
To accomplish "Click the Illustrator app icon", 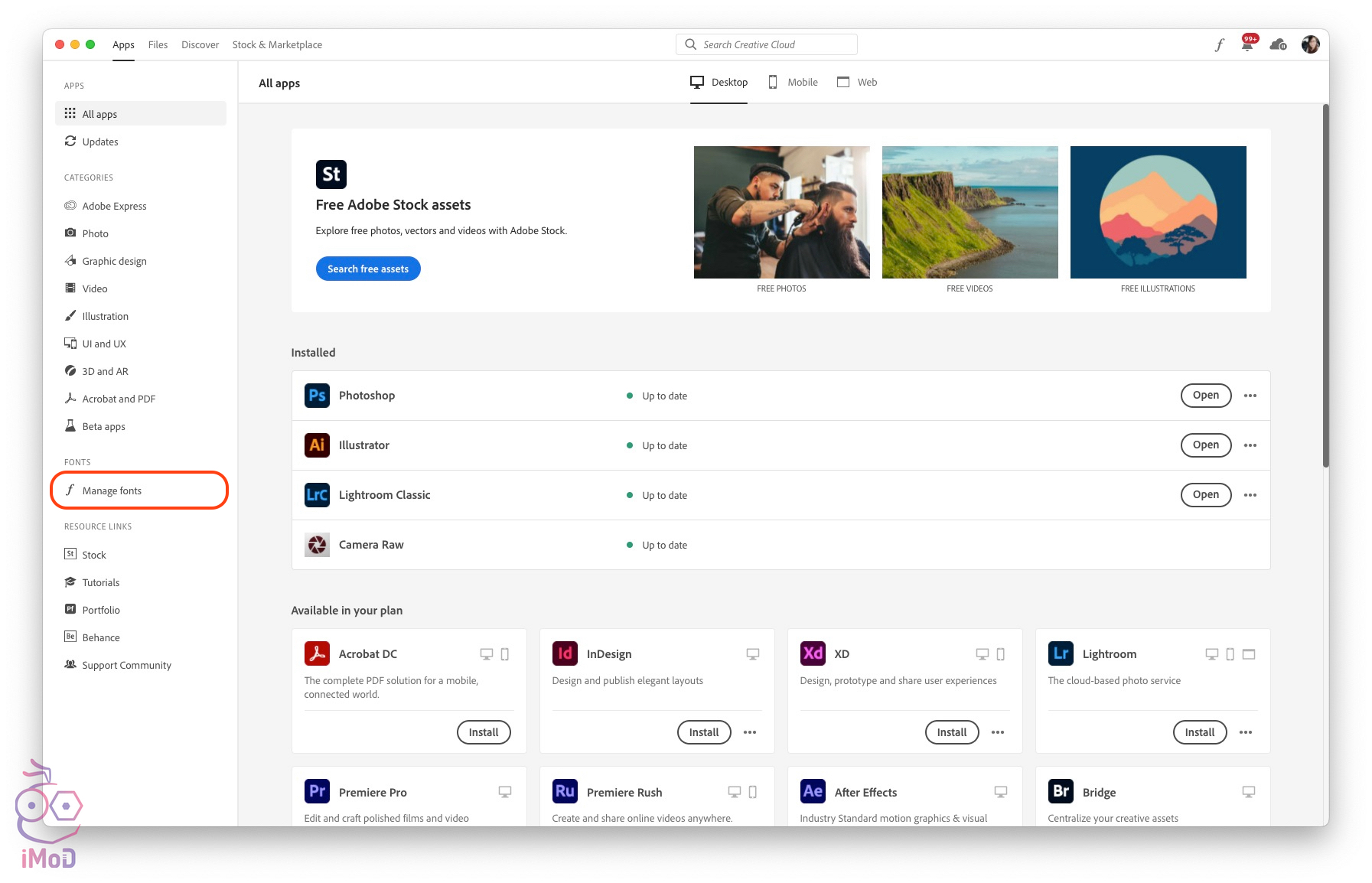I will (x=317, y=445).
